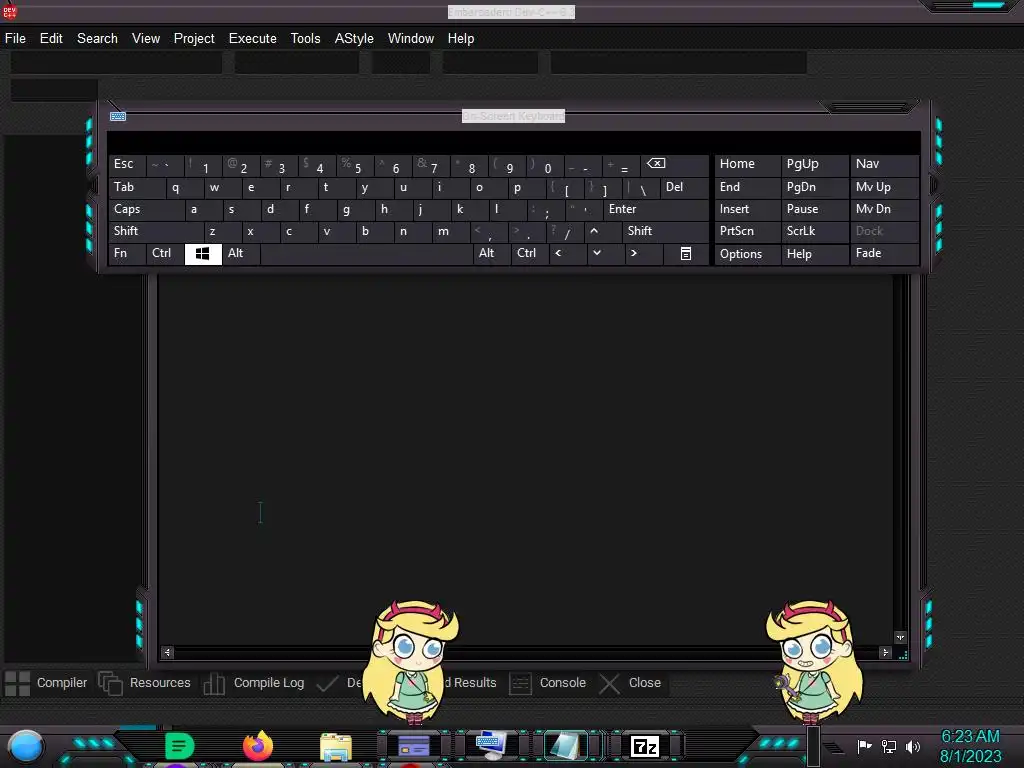Click the PgUp key
Screen dimensions: 1024x768
coord(814,164)
